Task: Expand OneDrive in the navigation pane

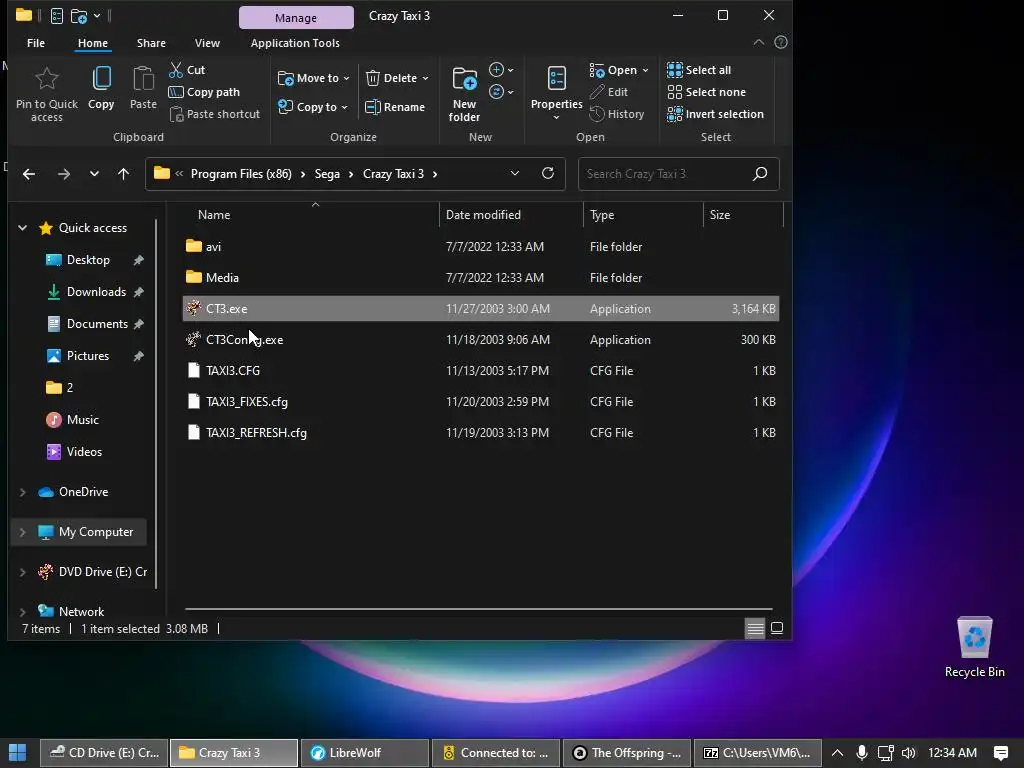Action: (22, 492)
